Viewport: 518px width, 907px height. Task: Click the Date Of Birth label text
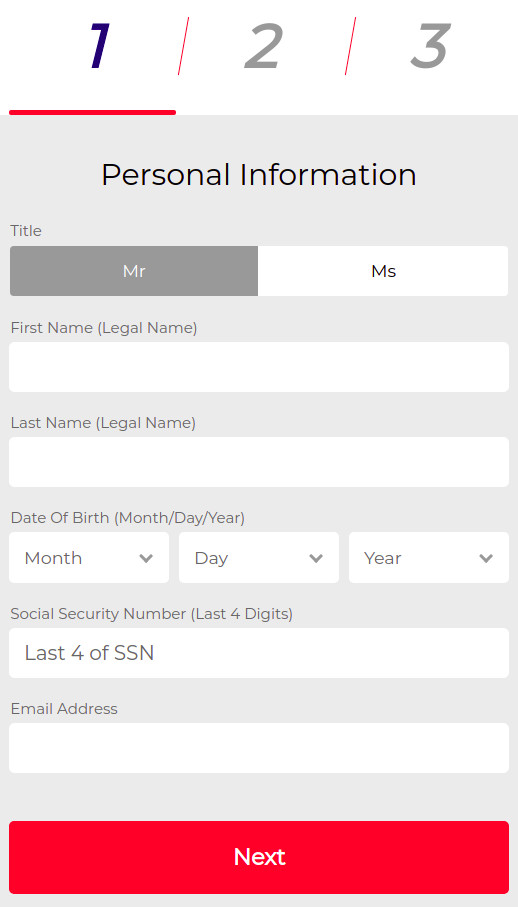pyautogui.click(x=128, y=518)
